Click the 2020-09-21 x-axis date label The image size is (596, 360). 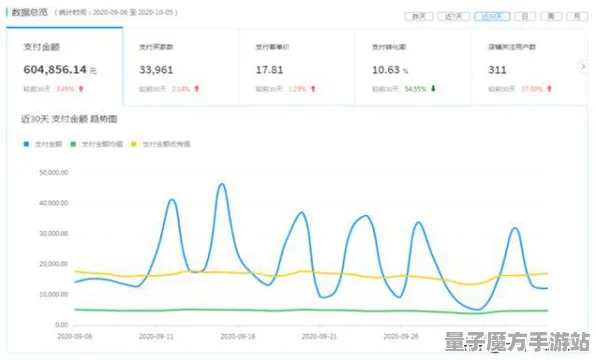coord(319,336)
